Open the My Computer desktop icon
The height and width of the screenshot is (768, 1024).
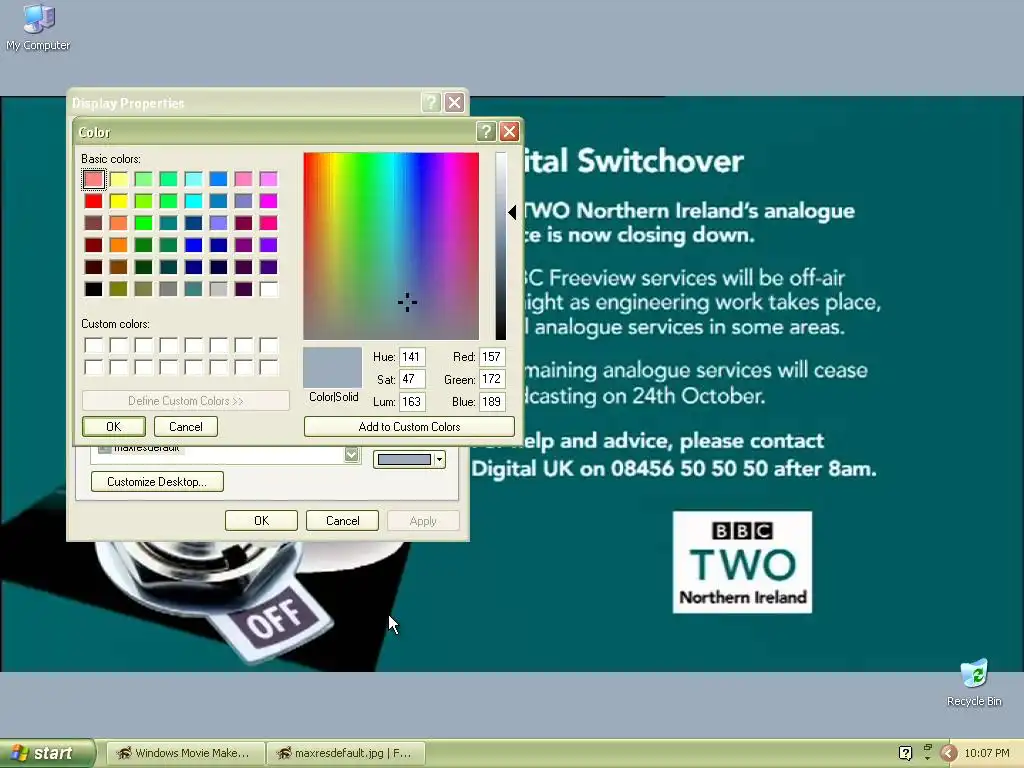pyautogui.click(x=38, y=28)
